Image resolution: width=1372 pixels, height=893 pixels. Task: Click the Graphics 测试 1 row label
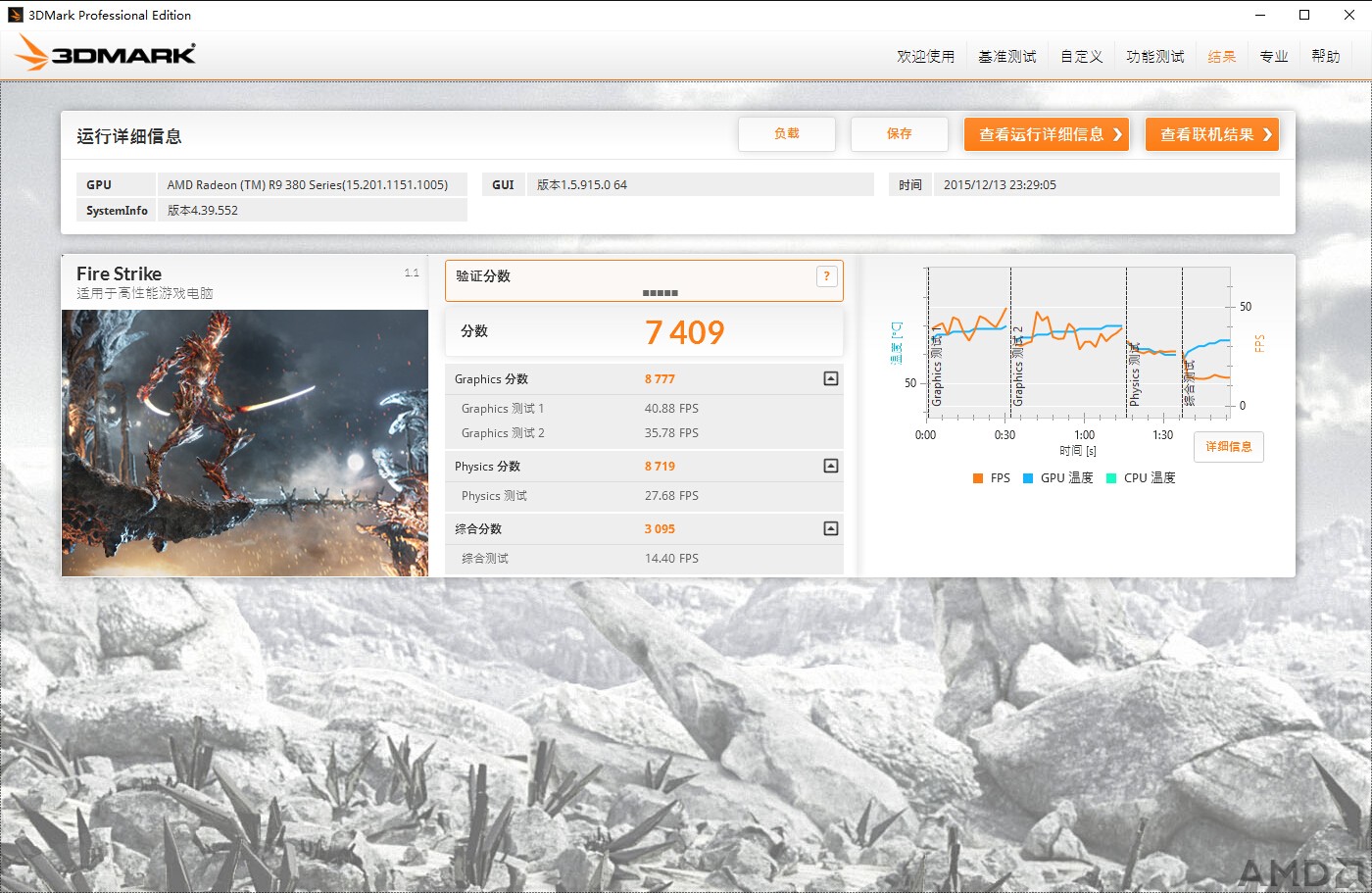point(503,409)
